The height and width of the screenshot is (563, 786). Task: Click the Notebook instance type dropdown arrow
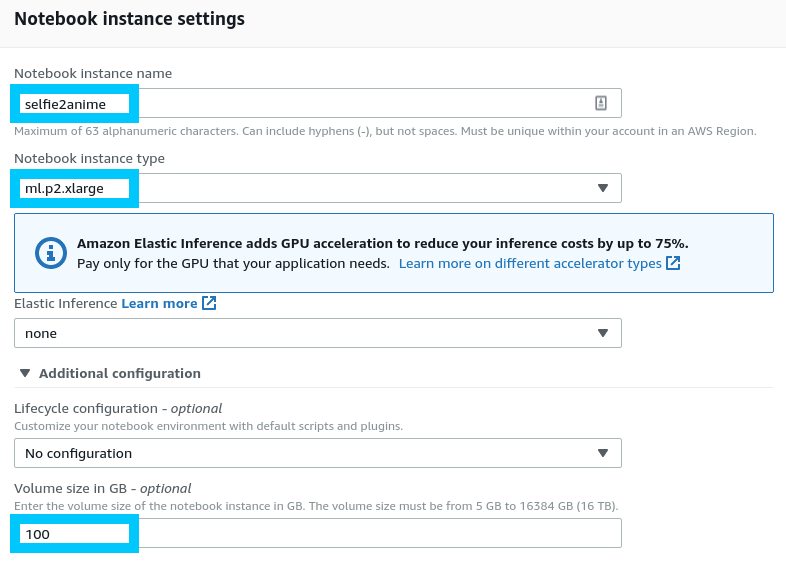pyautogui.click(x=602, y=188)
